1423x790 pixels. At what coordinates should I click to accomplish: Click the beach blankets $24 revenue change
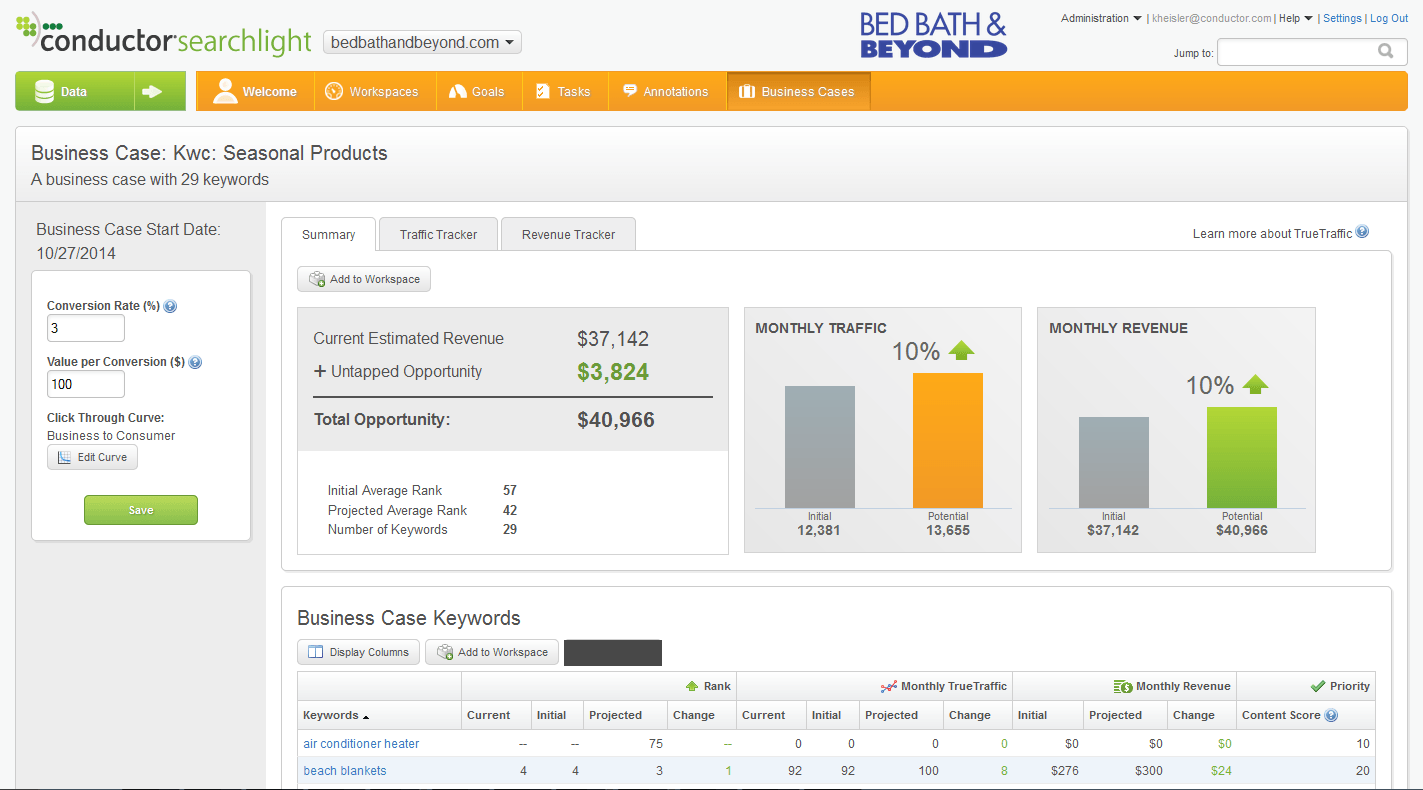1221,771
